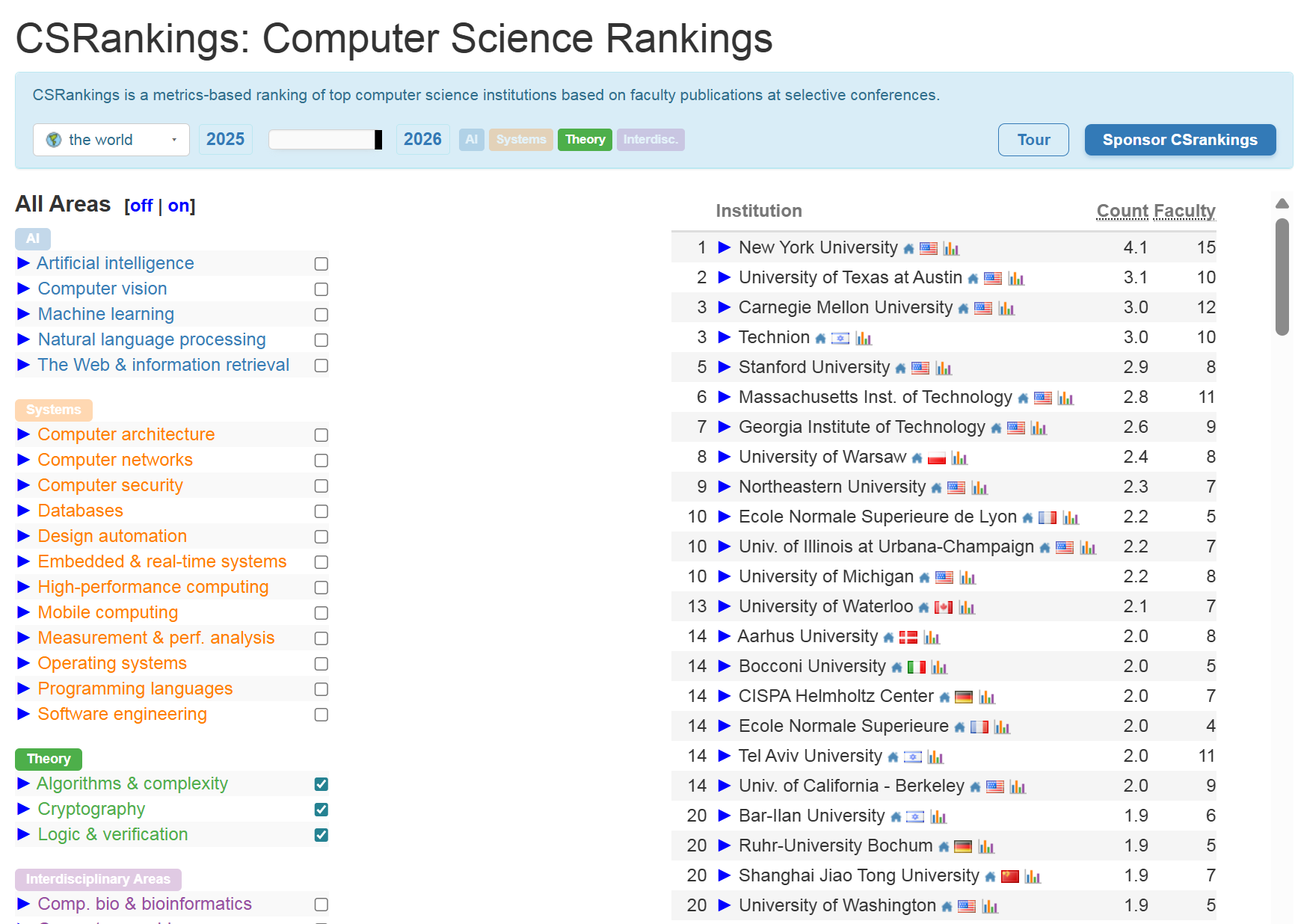The width and height of the screenshot is (1295, 924).
Task: Expand the Artificial intelligence conference list
Action: (x=23, y=263)
